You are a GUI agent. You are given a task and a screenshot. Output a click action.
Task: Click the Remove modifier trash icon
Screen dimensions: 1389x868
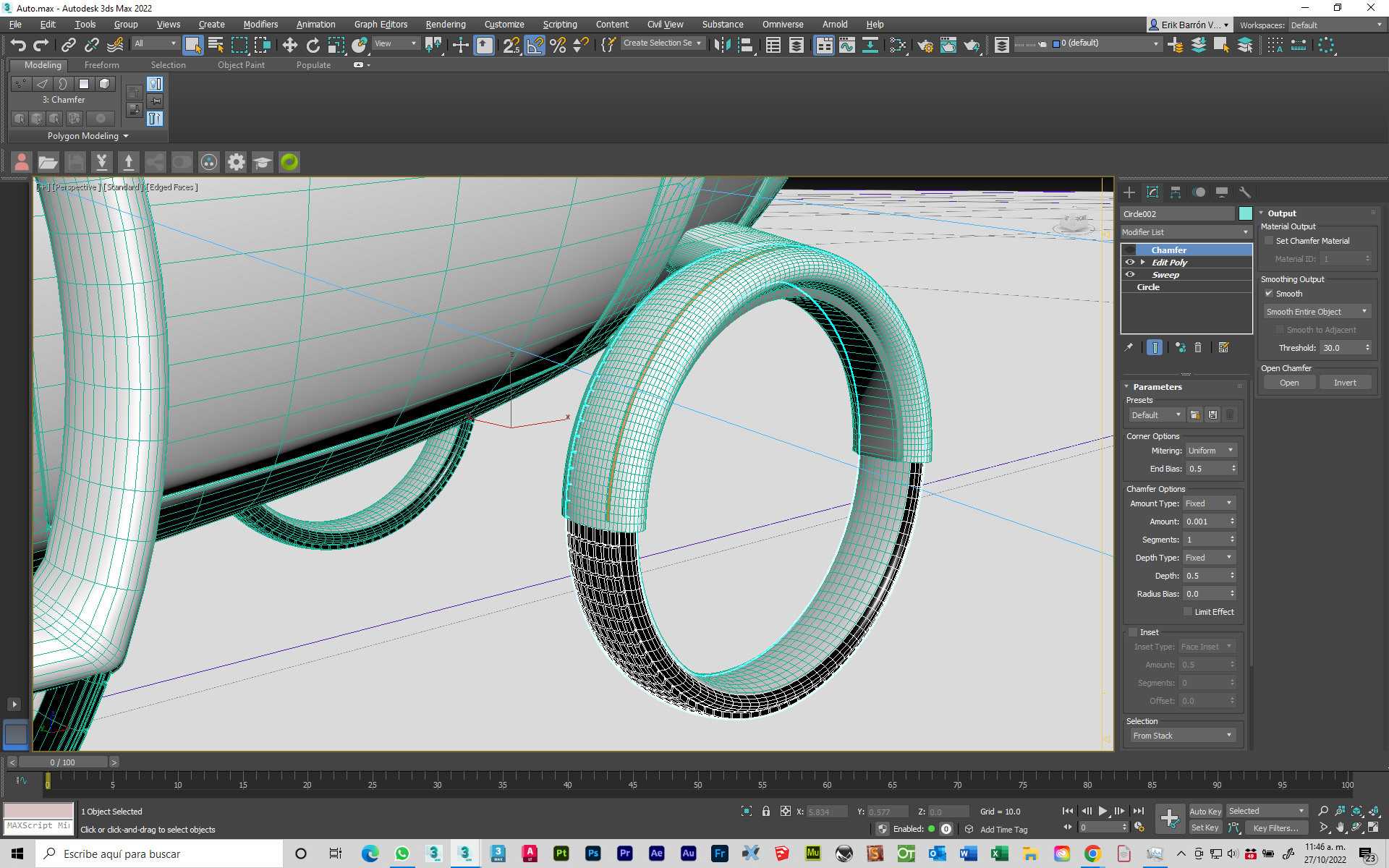[1198, 348]
